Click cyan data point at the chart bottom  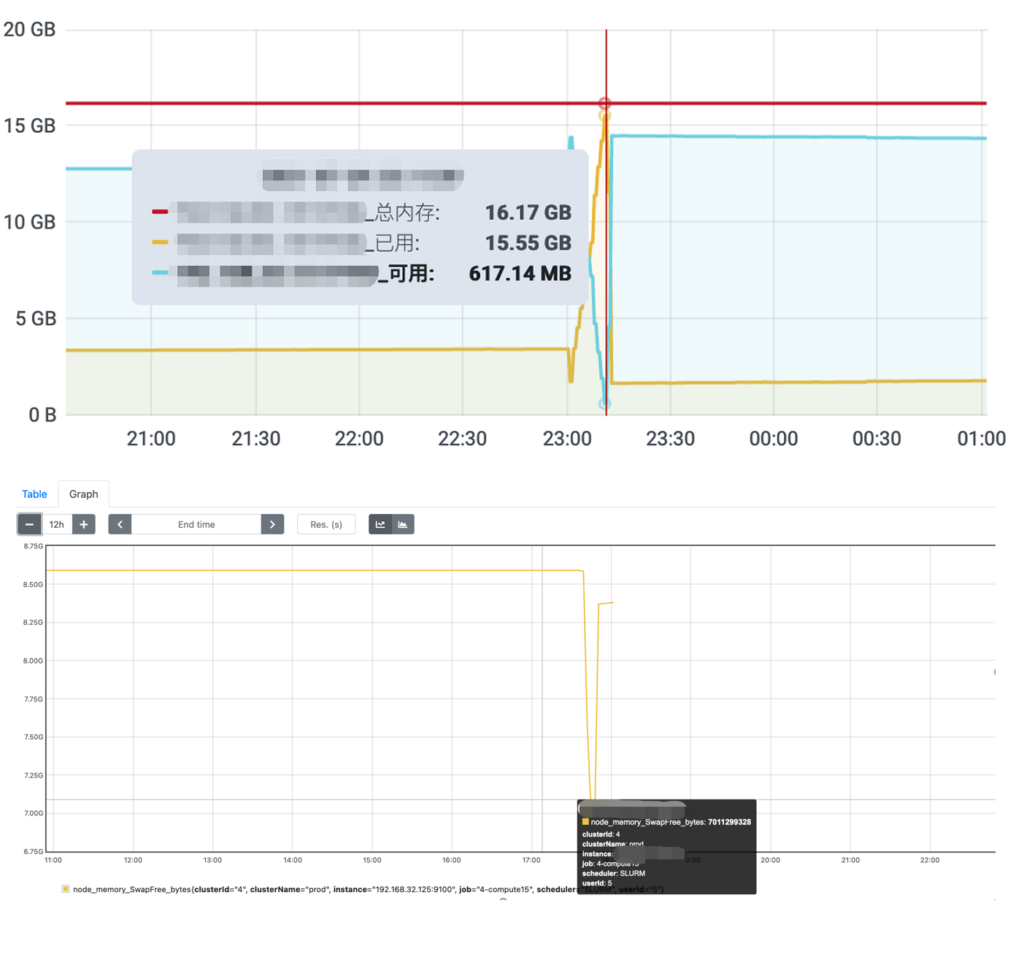point(604,404)
